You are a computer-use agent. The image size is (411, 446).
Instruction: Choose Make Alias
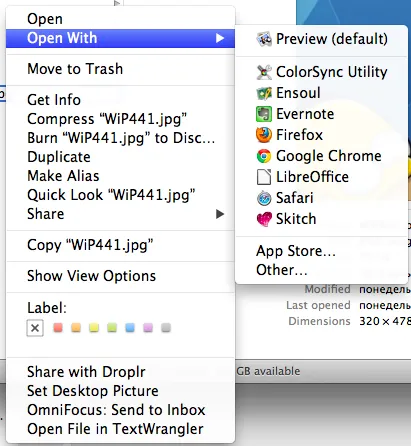click(x=120, y=176)
